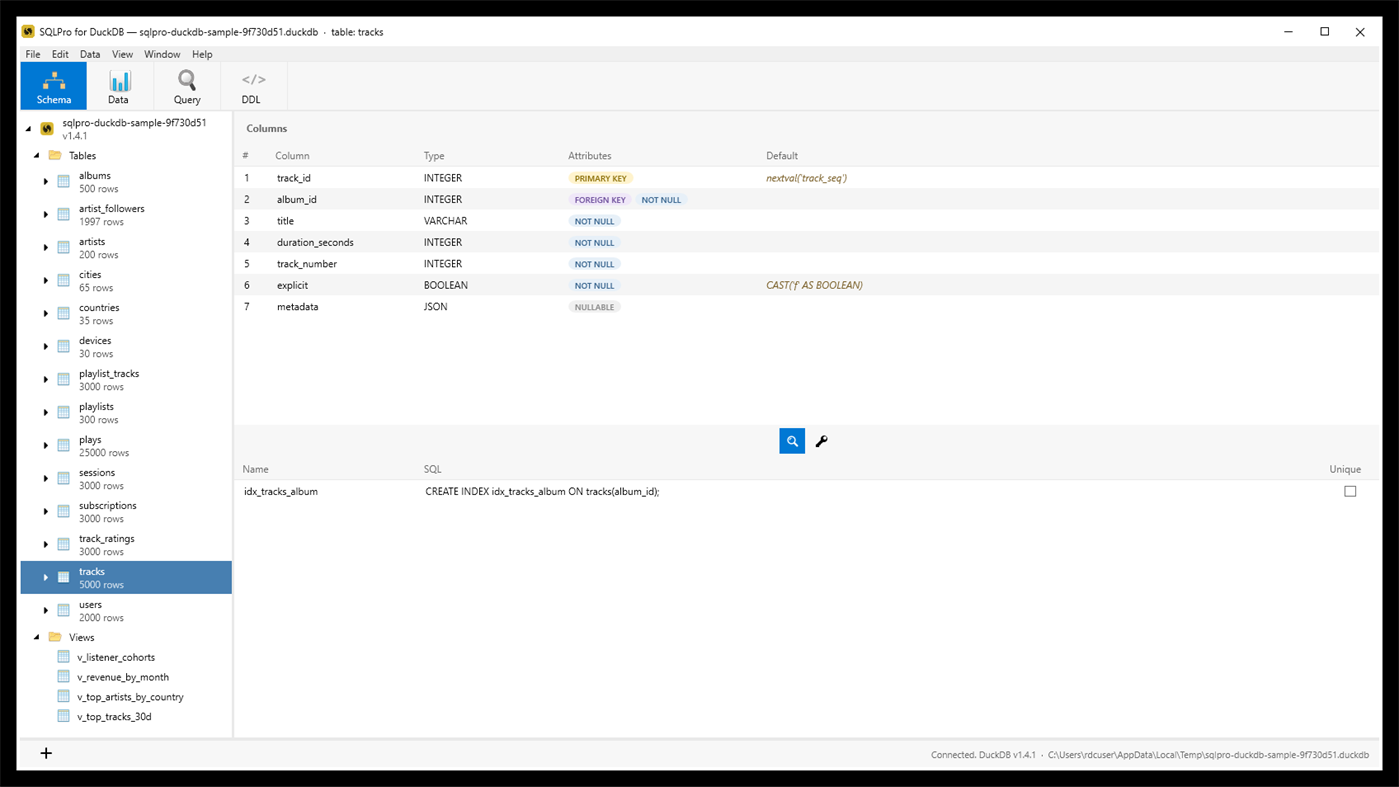Screen dimensions: 1399x787
Task: Click the albums table icon
Action: coord(64,182)
